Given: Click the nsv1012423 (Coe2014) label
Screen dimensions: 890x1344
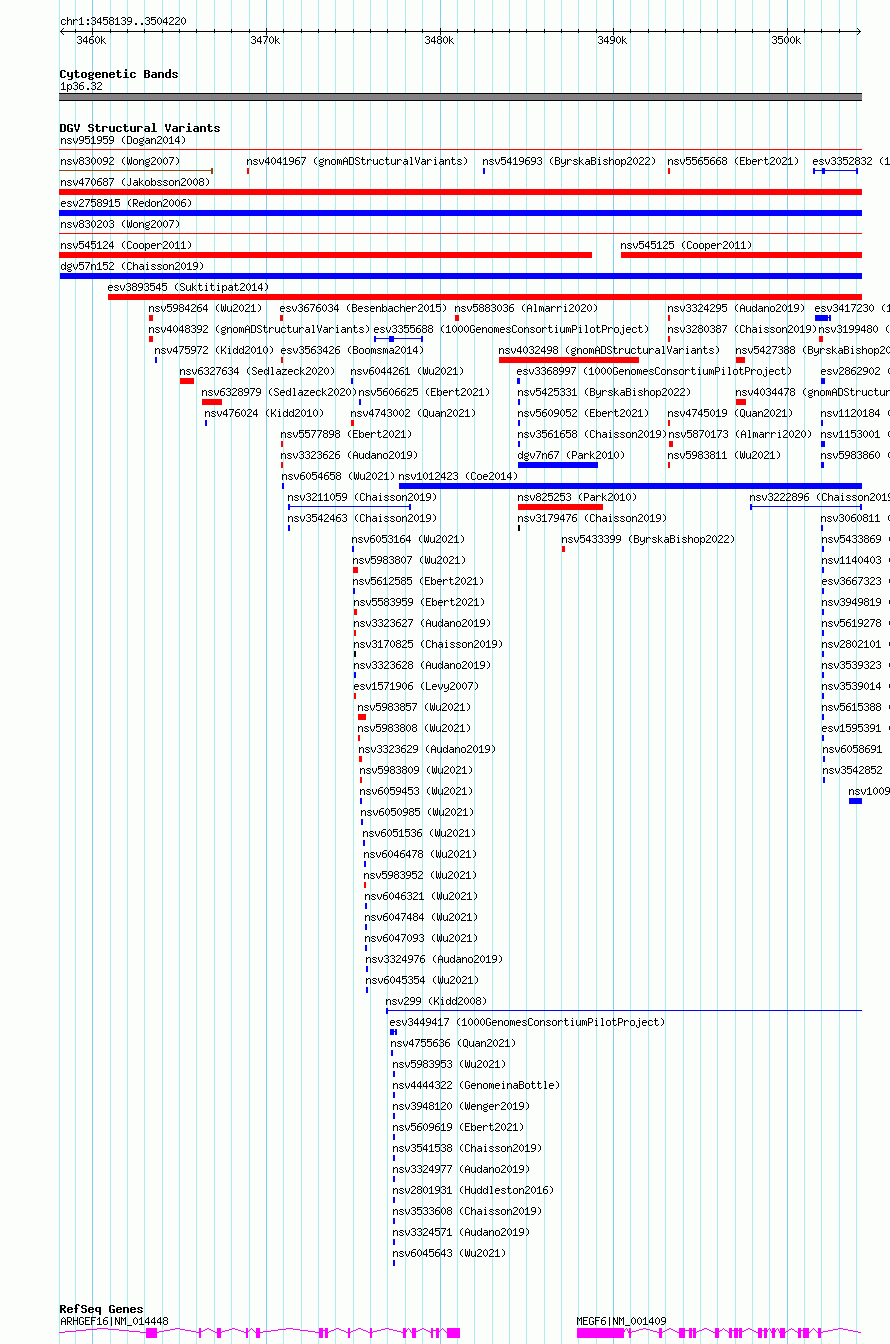Looking at the screenshot, I should pos(459,476).
